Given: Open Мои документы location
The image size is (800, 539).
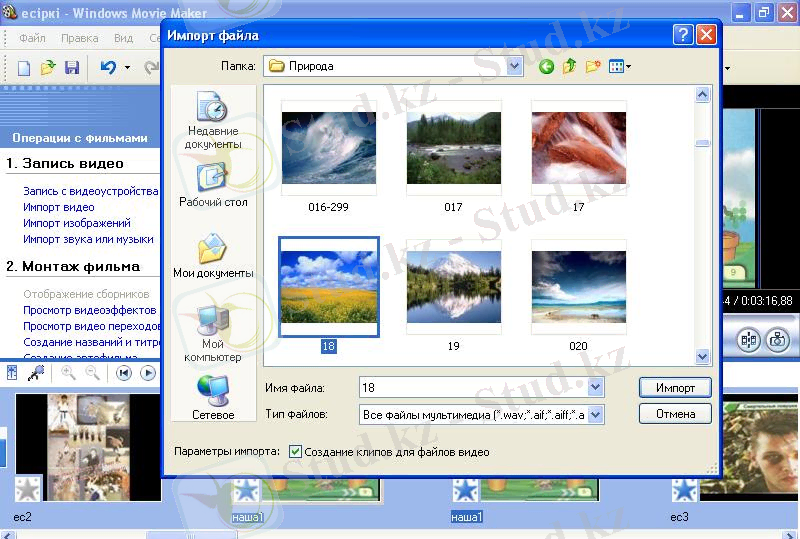Looking at the screenshot, I should tap(213, 254).
